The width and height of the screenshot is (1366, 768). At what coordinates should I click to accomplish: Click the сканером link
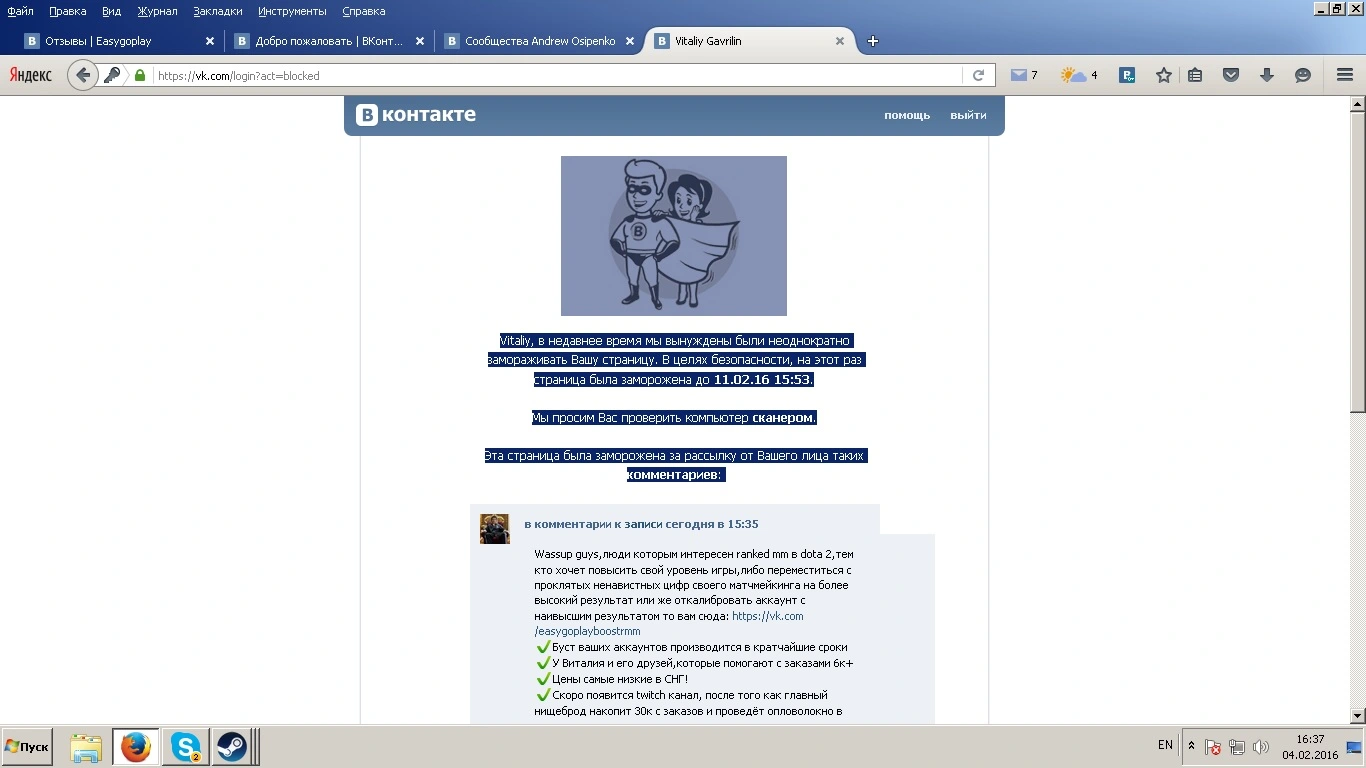784,417
